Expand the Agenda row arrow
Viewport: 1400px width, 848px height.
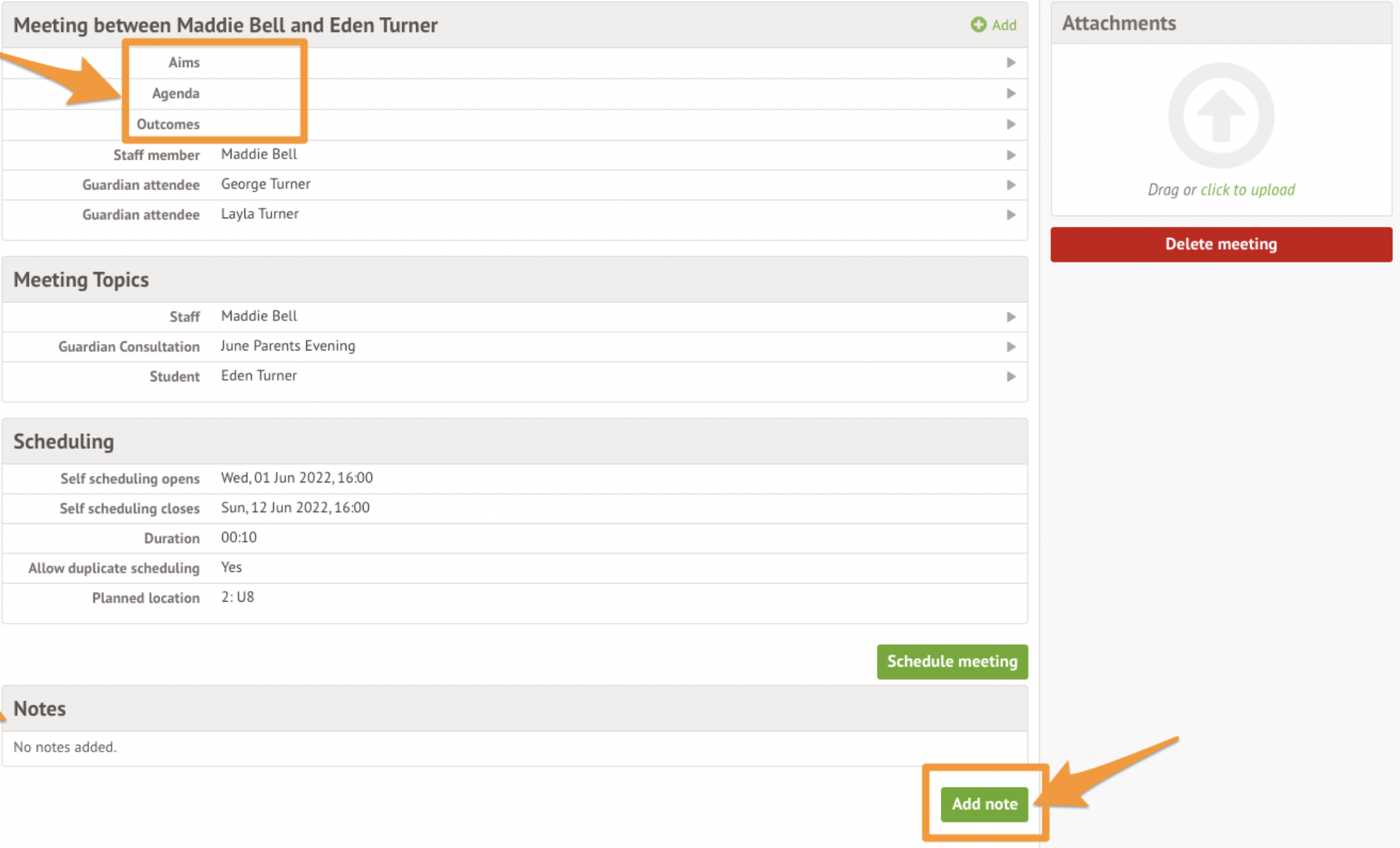tap(1011, 93)
